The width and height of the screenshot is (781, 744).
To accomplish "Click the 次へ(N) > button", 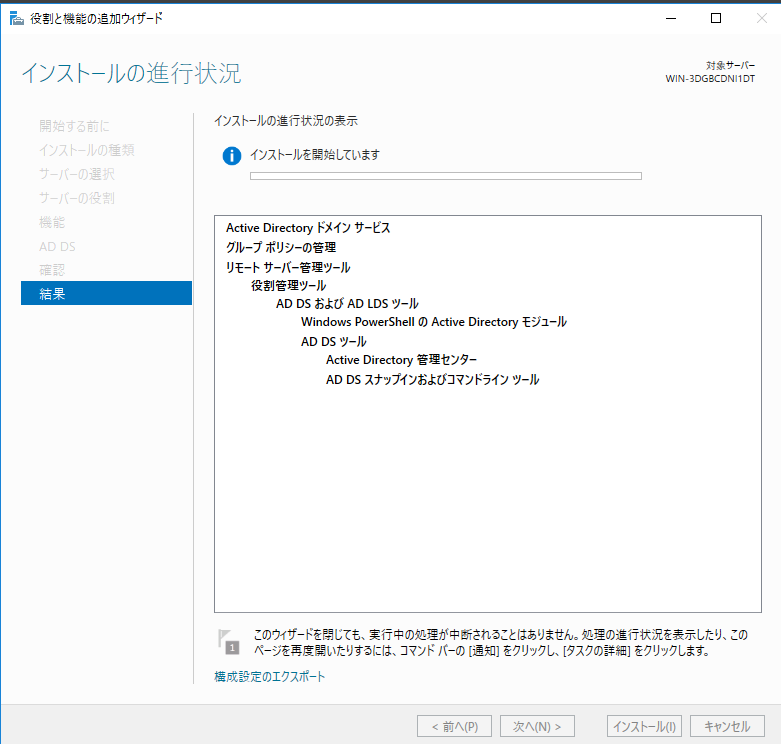I will (x=537, y=727).
